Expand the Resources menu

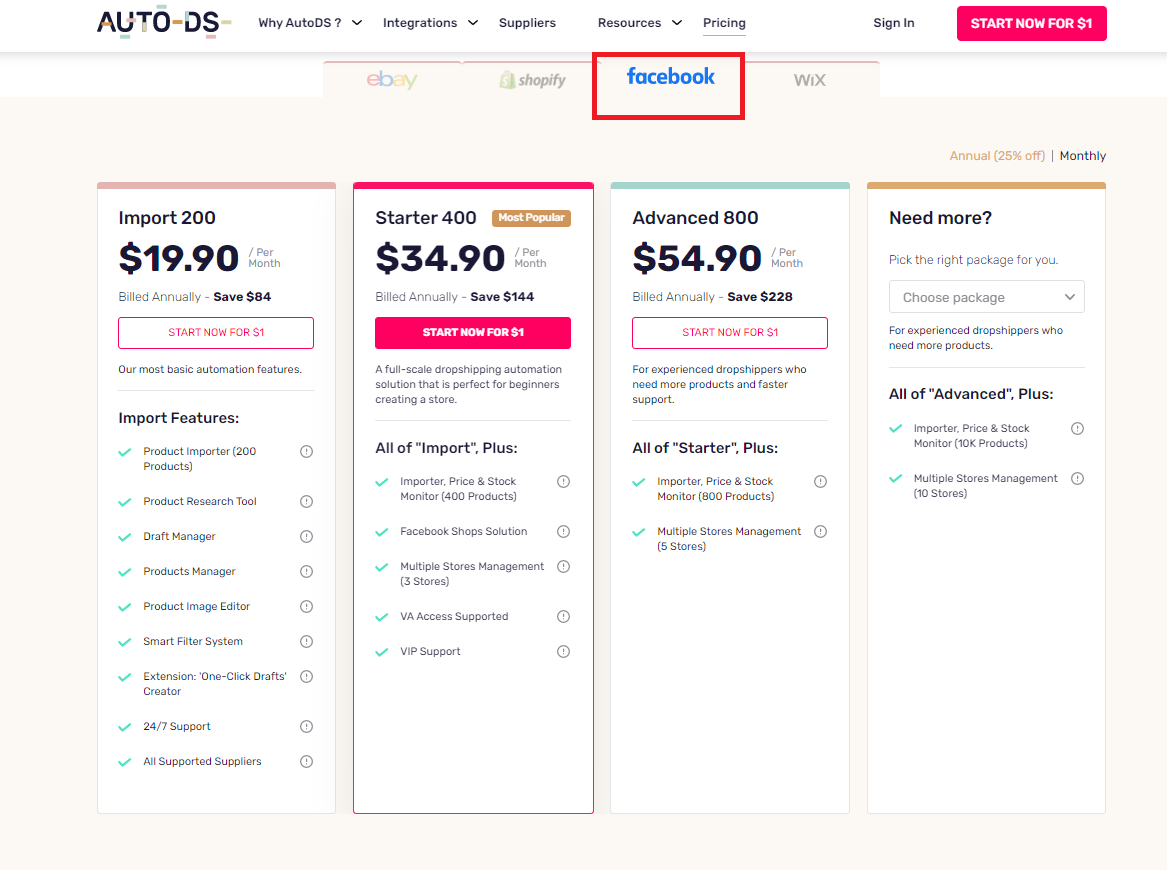coord(640,23)
